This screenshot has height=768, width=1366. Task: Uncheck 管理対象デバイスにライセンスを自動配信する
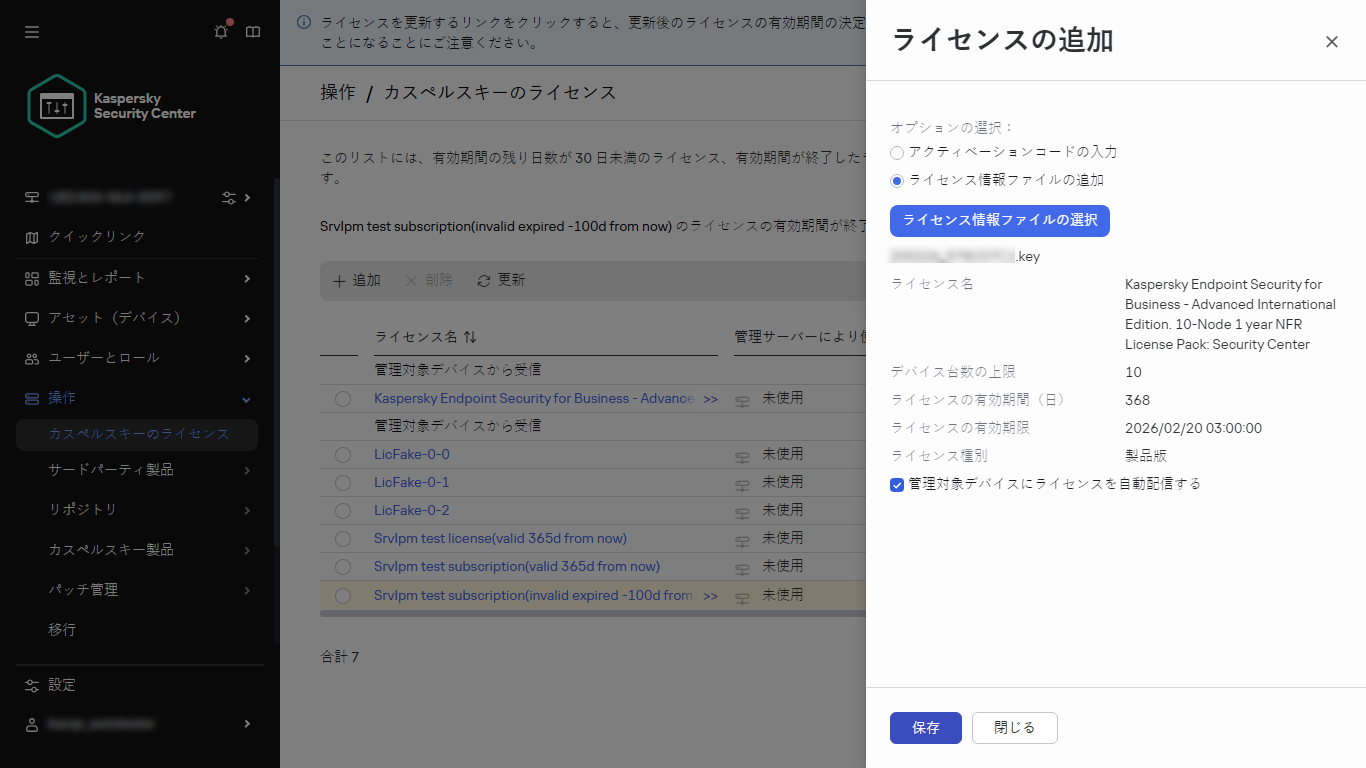click(x=897, y=482)
